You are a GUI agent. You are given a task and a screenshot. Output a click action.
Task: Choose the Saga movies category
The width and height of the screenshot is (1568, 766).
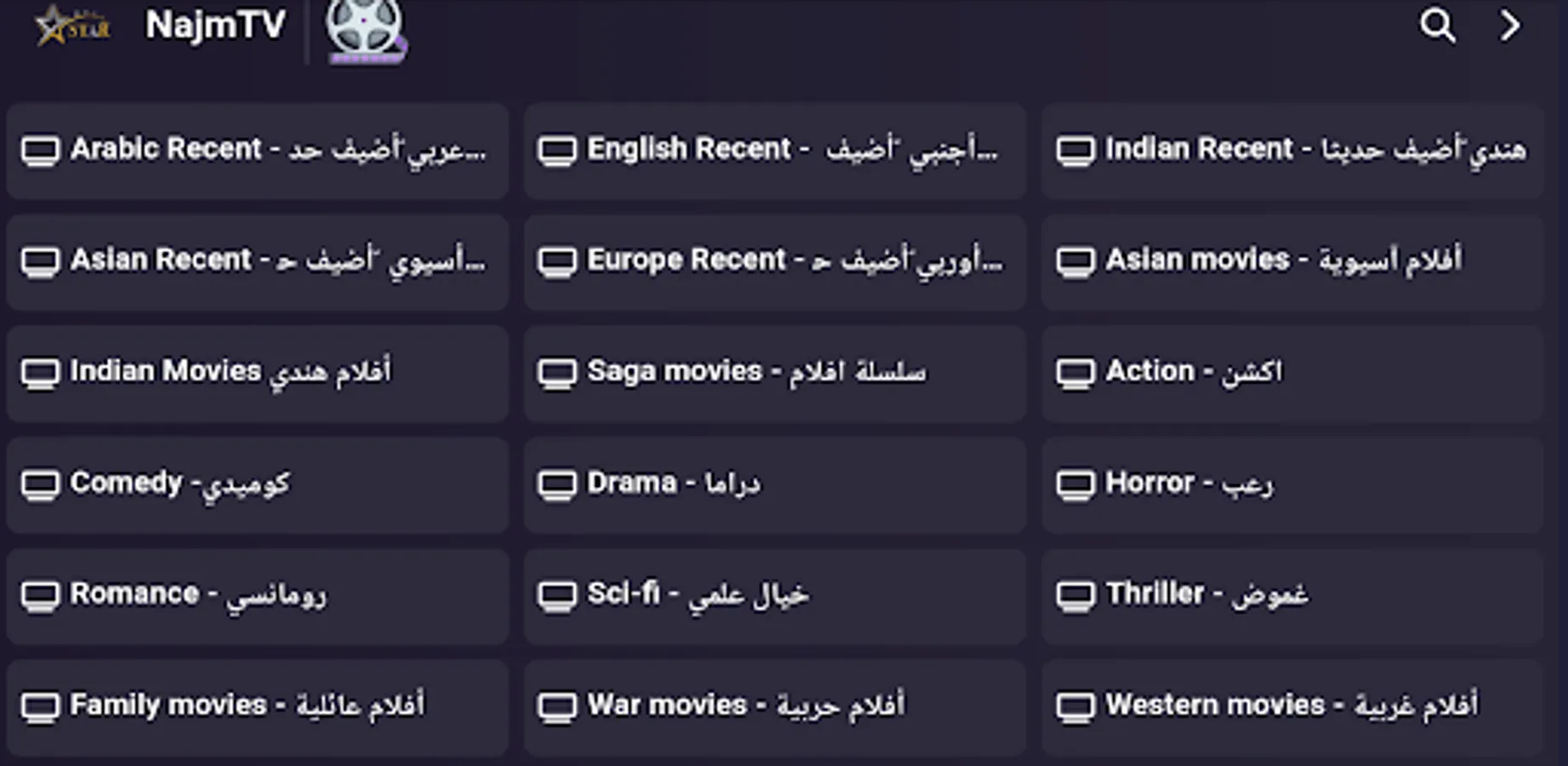pos(775,373)
